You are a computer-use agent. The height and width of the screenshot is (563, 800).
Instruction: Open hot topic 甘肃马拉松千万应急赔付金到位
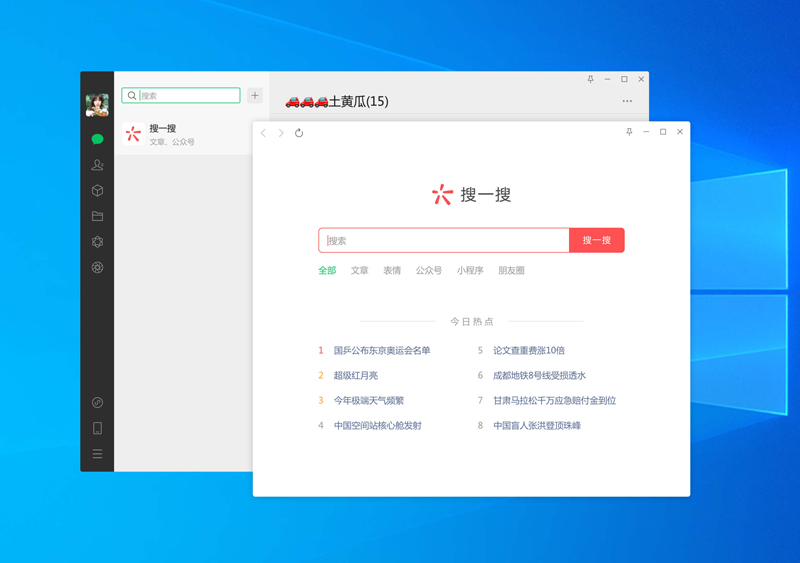pos(555,401)
